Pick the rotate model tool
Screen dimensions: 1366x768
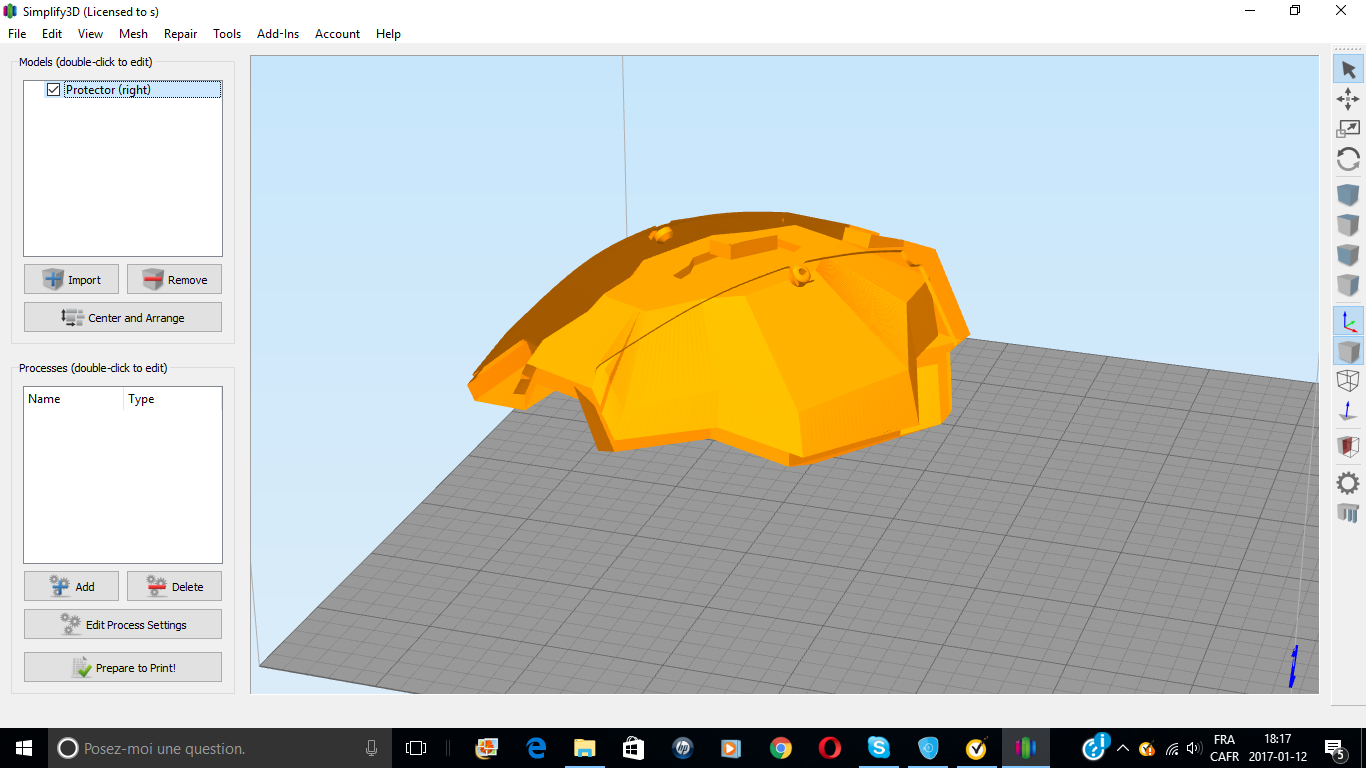pos(1348,159)
